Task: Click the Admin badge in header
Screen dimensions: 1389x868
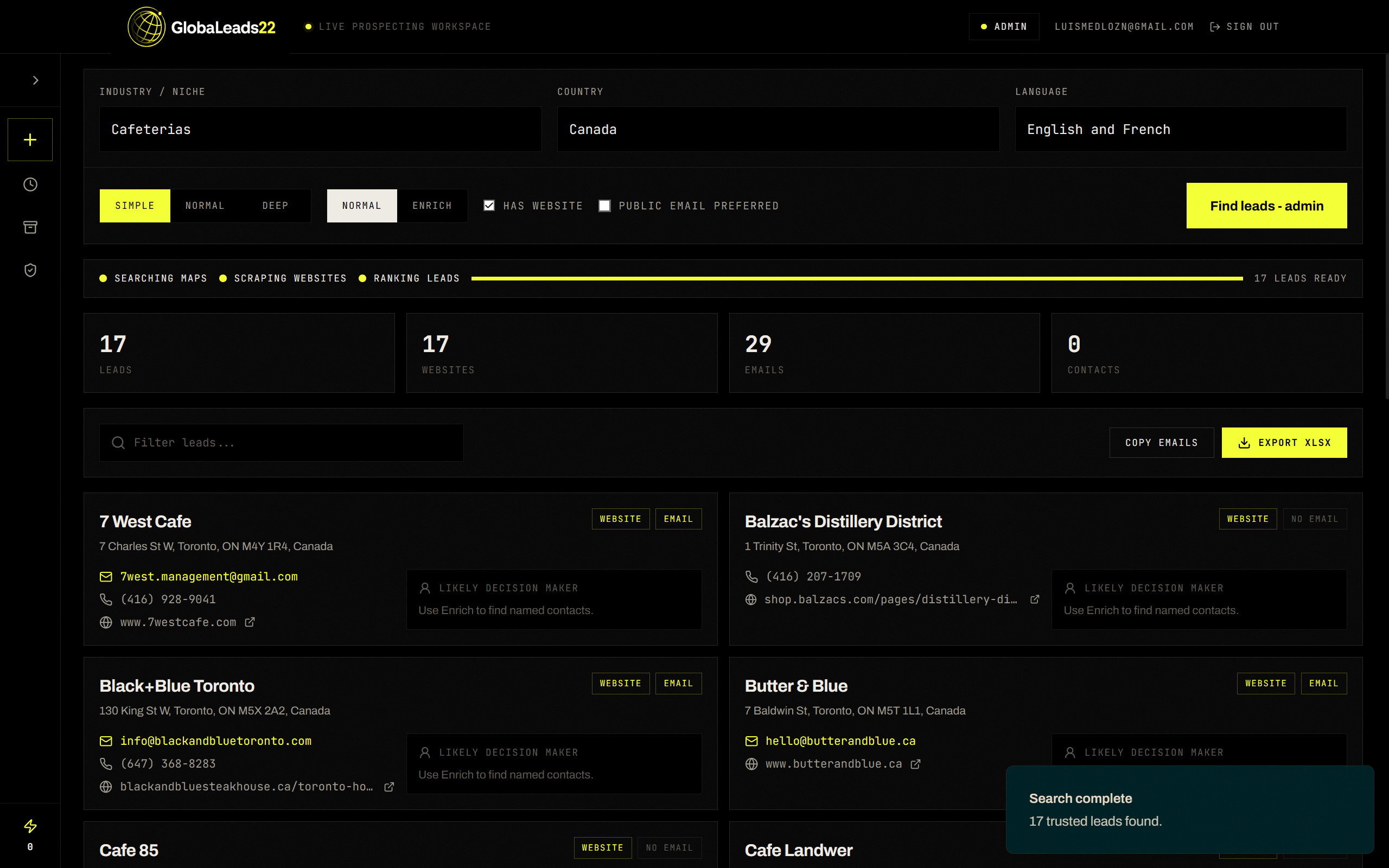Action: pos(1004,27)
